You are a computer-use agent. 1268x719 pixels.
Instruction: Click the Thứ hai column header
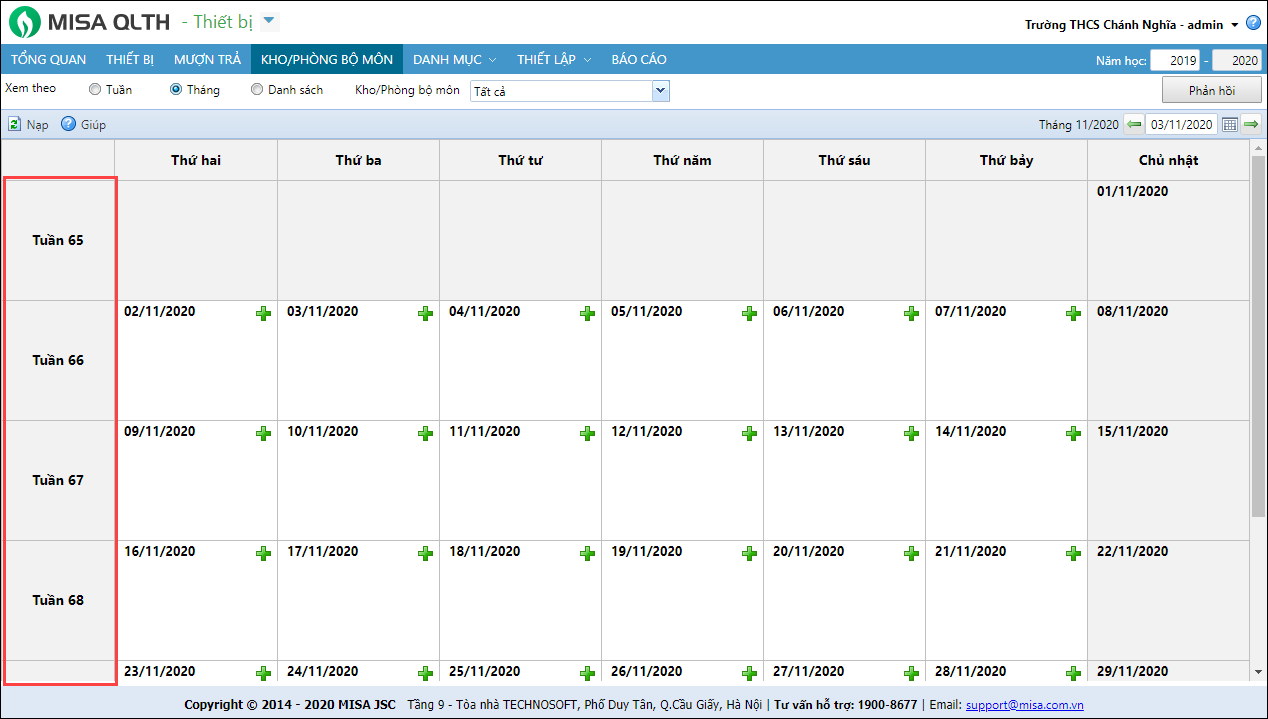coord(196,160)
